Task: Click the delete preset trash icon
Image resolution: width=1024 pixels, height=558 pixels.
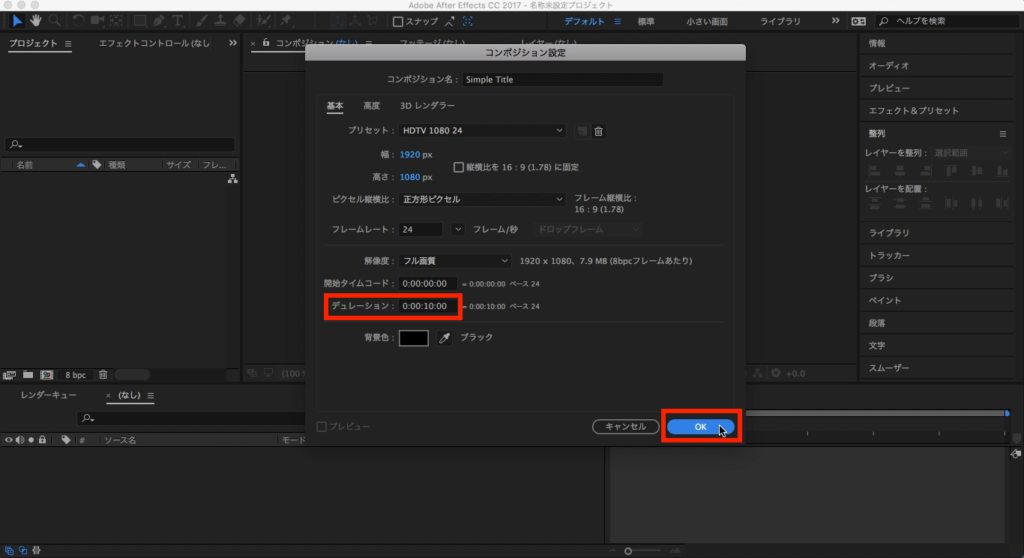Action: [598, 131]
